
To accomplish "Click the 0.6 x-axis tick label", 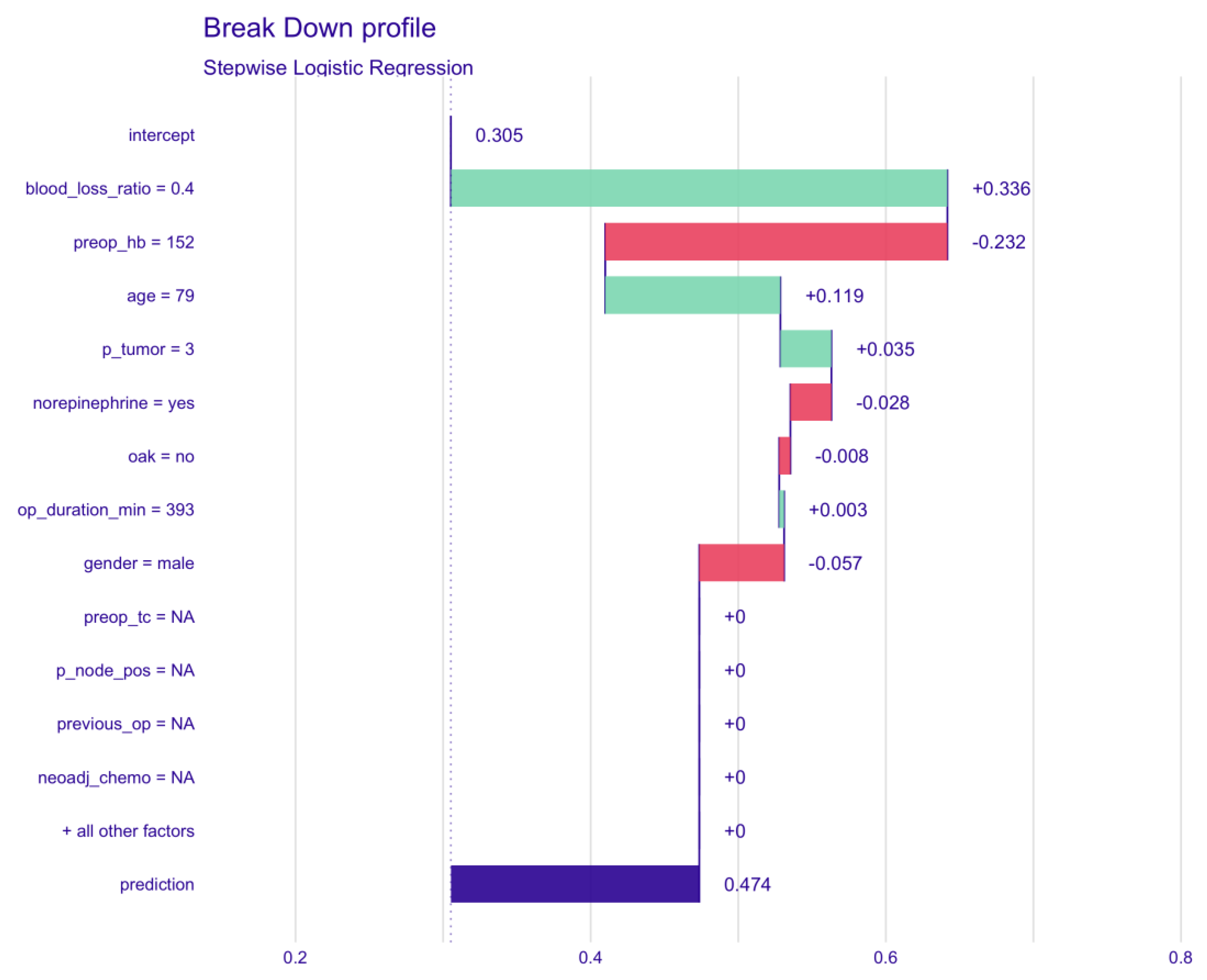I will point(885,957).
